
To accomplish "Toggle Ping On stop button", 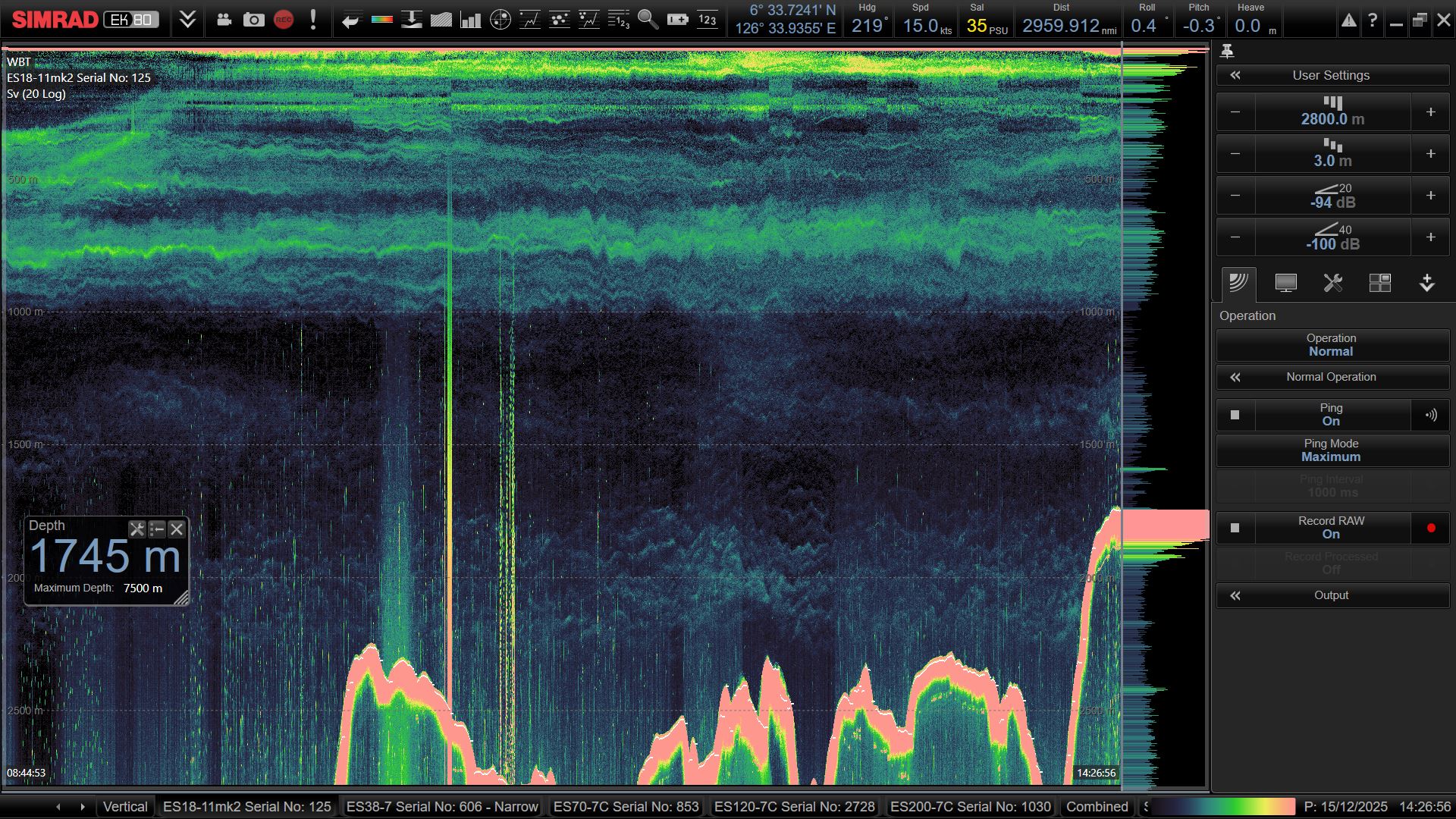I will (1235, 415).
